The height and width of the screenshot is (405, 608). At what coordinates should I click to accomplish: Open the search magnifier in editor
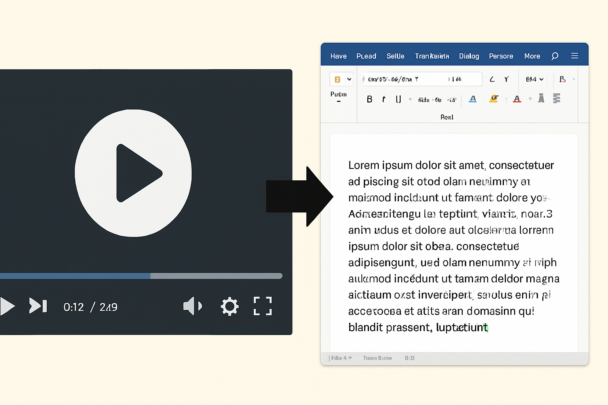coord(555,56)
